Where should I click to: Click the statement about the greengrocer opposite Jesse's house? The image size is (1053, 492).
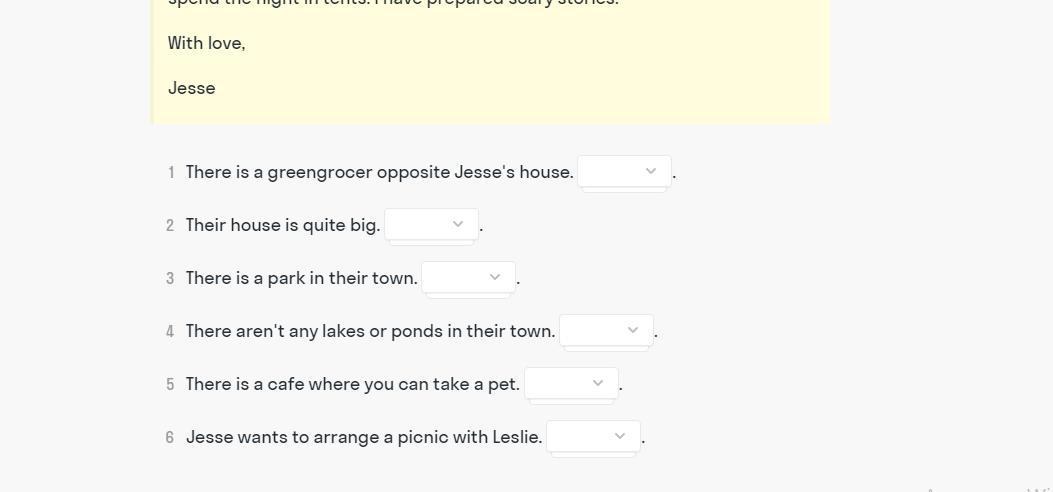tap(379, 172)
